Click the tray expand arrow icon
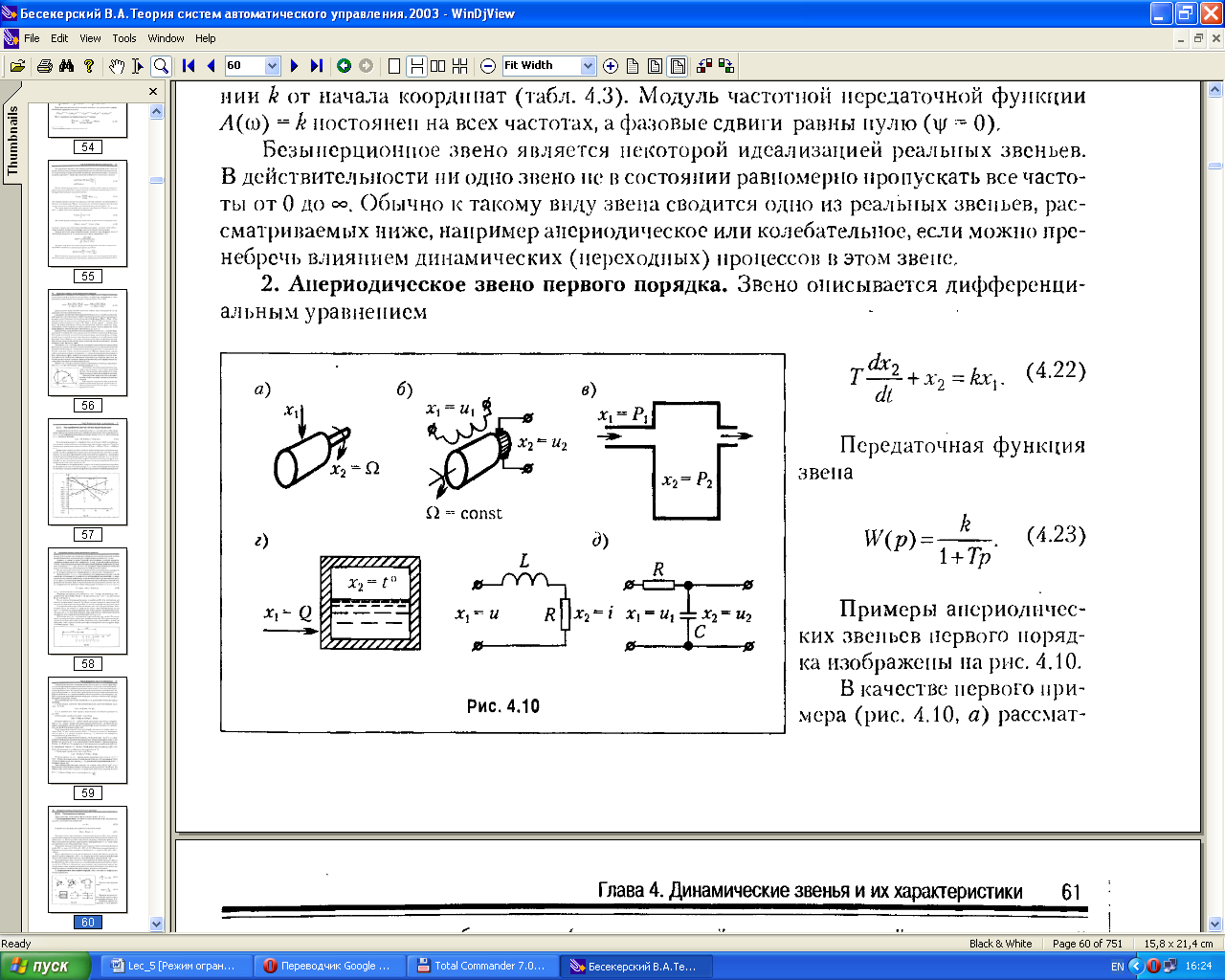This screenshot has height=980, width=1225. [1137, 967]
